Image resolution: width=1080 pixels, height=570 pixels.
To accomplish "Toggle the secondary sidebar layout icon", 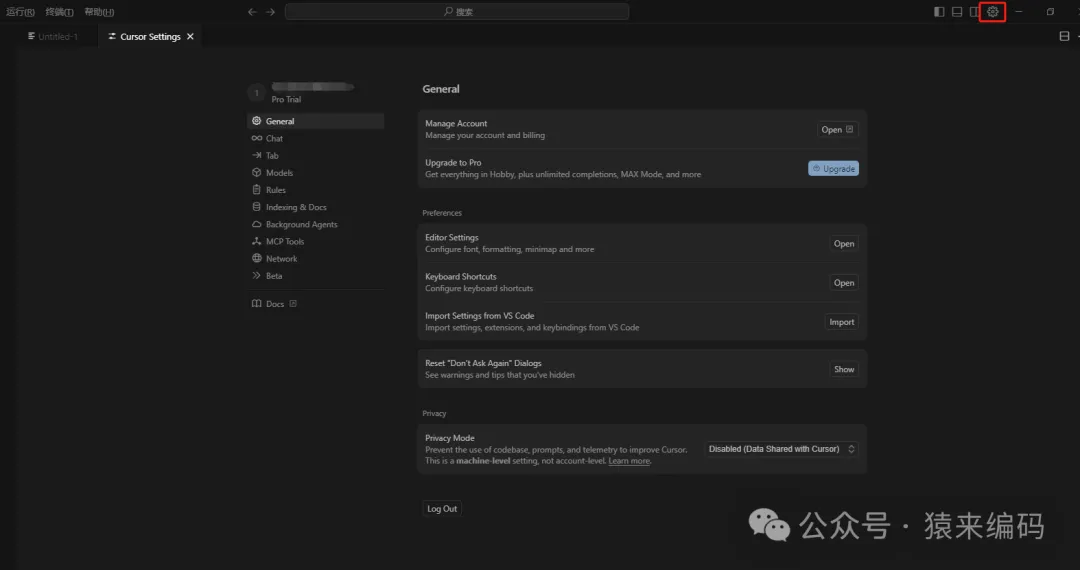I will click(x=974, y=12).
